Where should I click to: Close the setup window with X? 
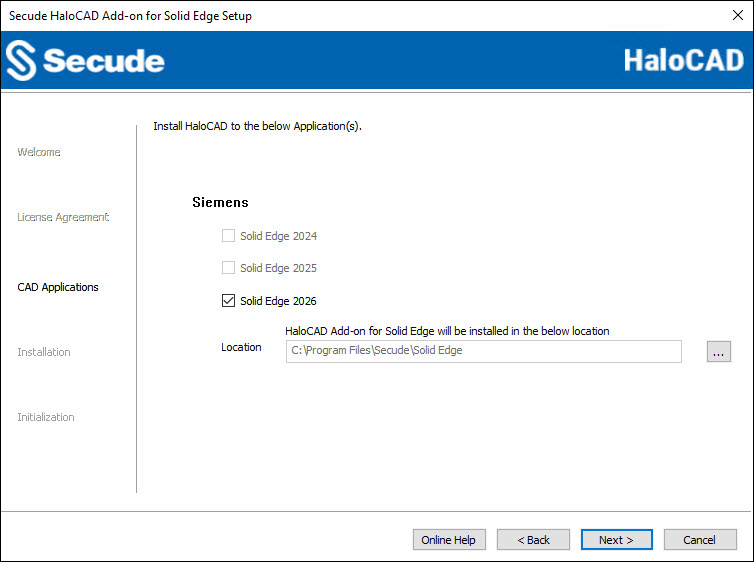point(738,15)
